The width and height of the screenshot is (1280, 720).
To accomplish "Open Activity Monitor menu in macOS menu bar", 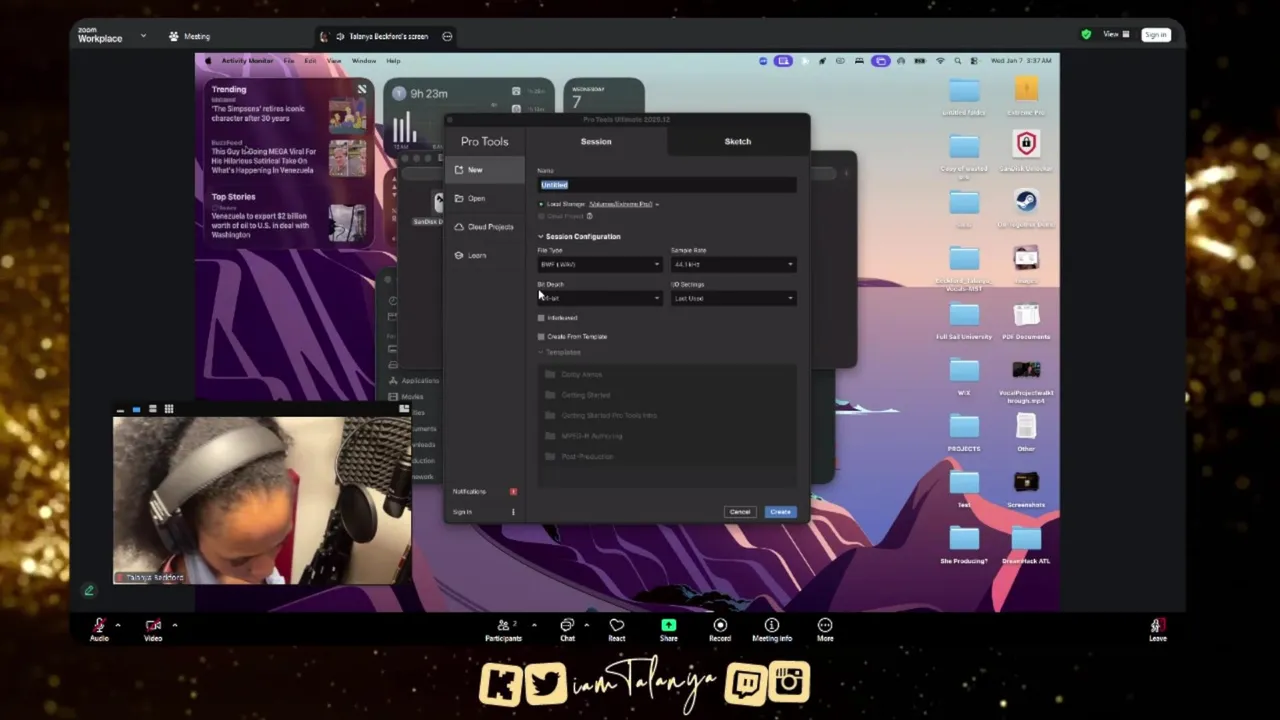I will tap(246, 61).
